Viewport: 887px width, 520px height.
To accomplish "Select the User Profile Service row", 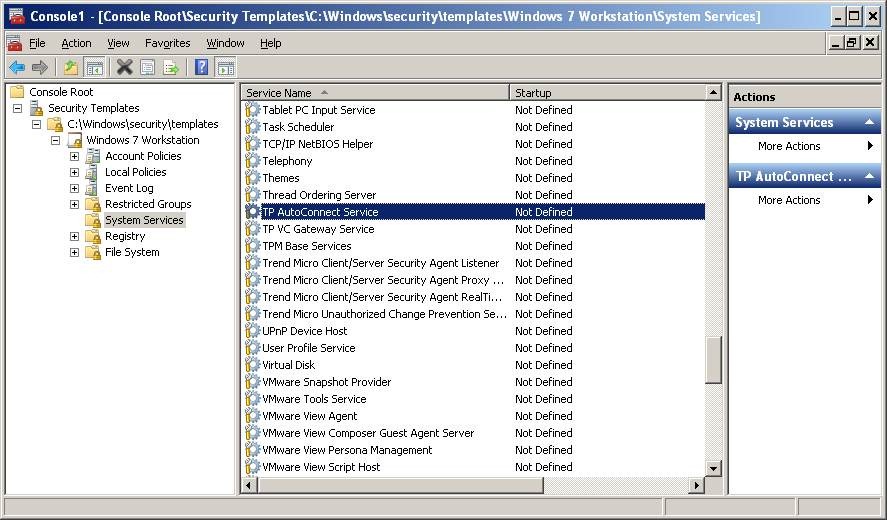I will point(474,348).
